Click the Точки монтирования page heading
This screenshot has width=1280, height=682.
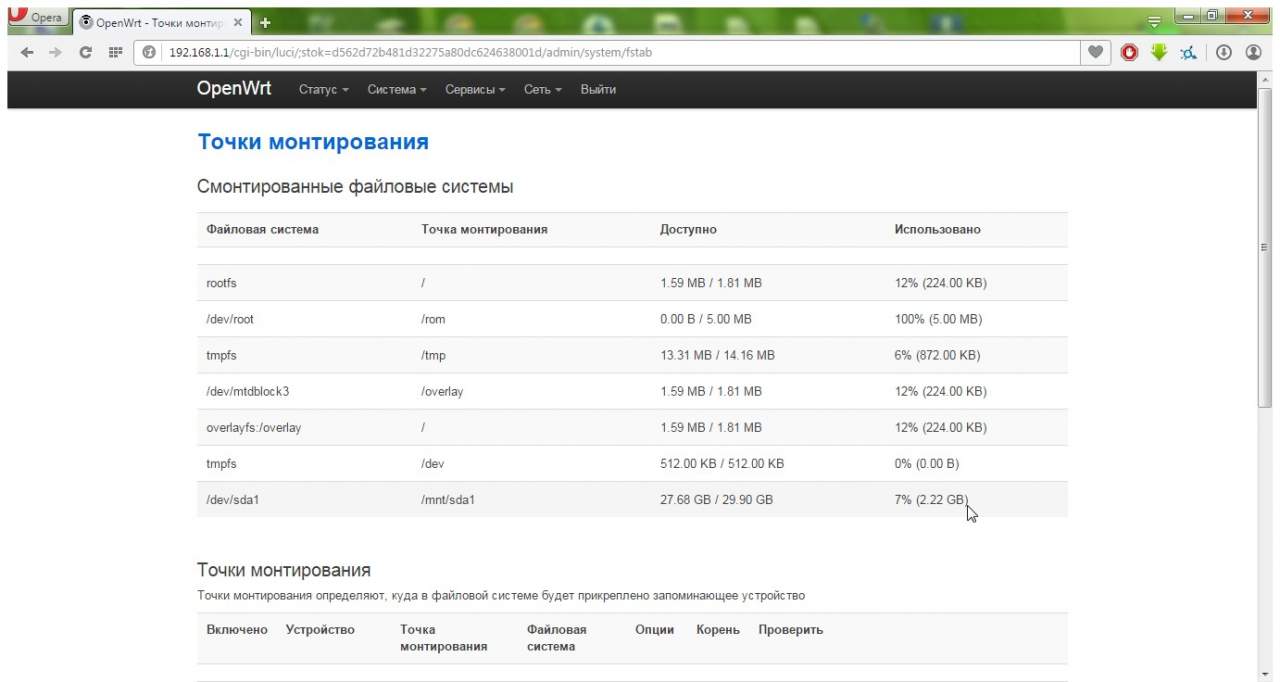point(313,142)
